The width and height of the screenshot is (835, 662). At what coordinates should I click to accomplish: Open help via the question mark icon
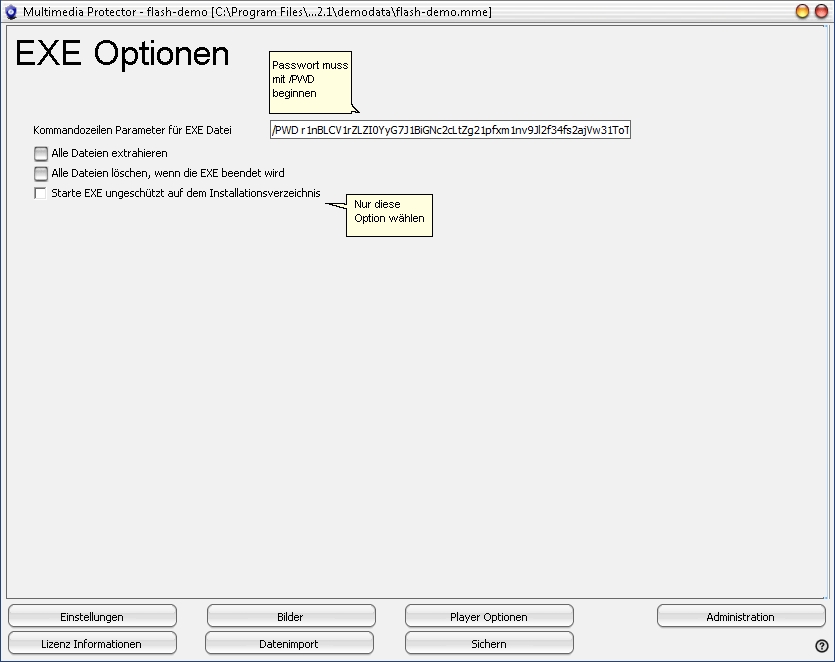(821, 646)
